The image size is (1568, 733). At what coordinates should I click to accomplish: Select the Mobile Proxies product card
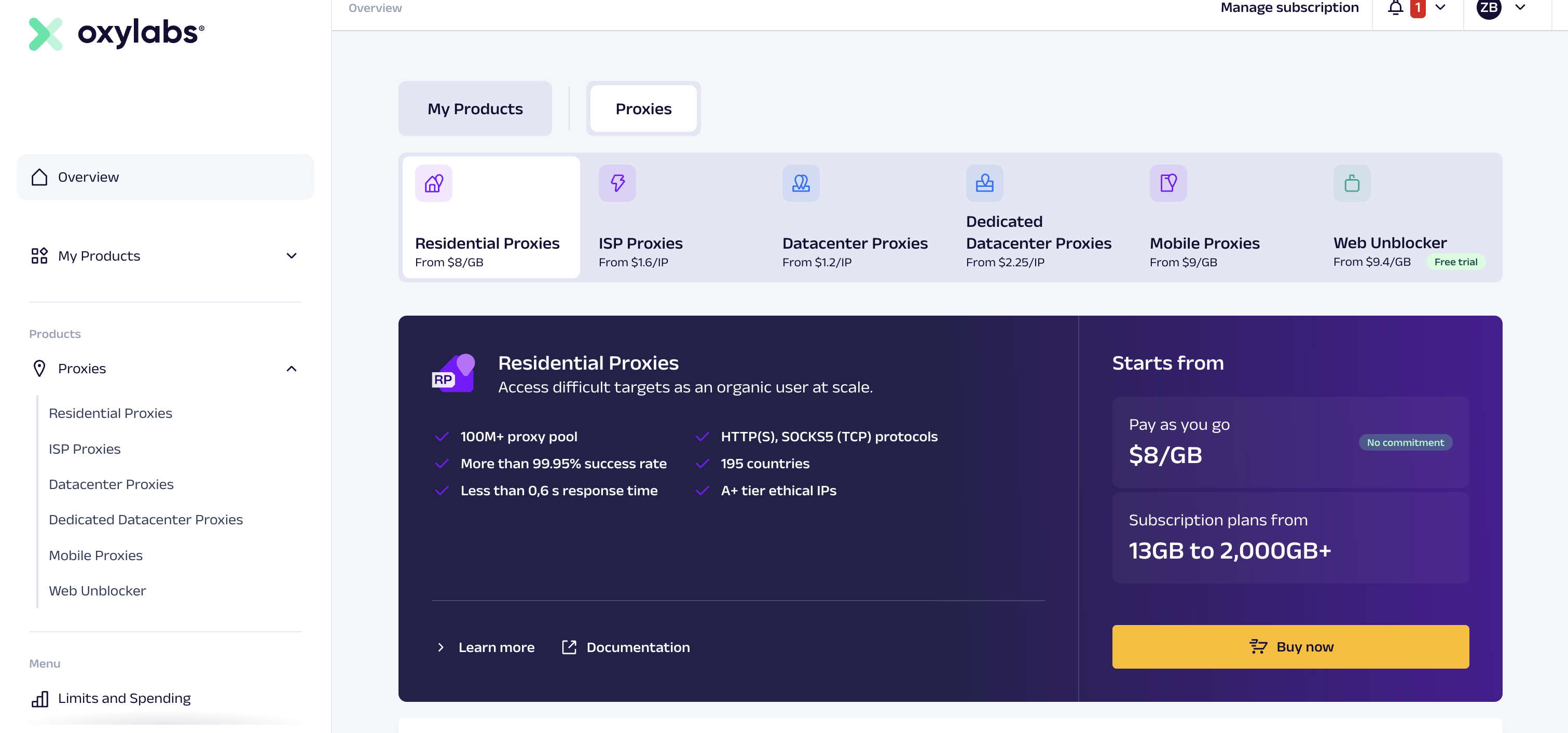tap(1226, 218)
